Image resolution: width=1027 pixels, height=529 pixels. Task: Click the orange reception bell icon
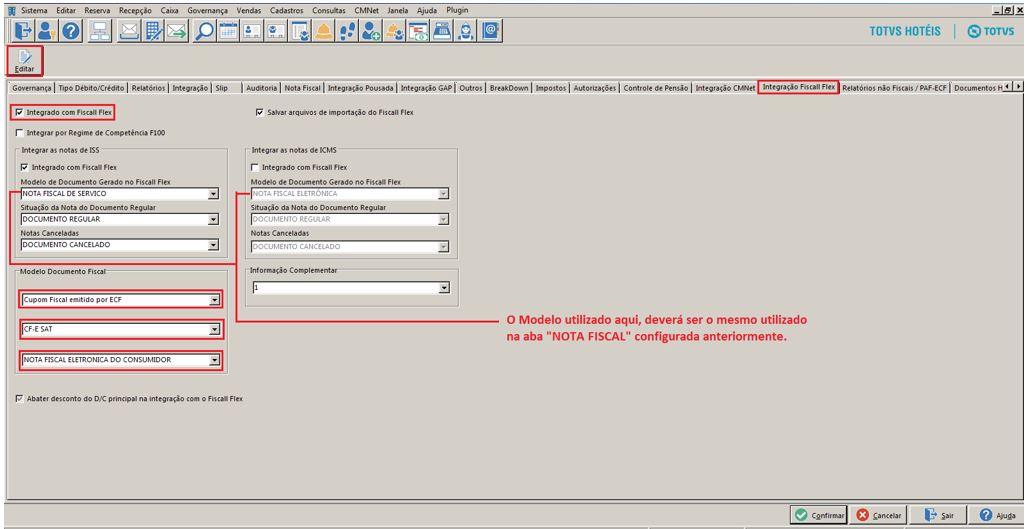coord(323,31)
